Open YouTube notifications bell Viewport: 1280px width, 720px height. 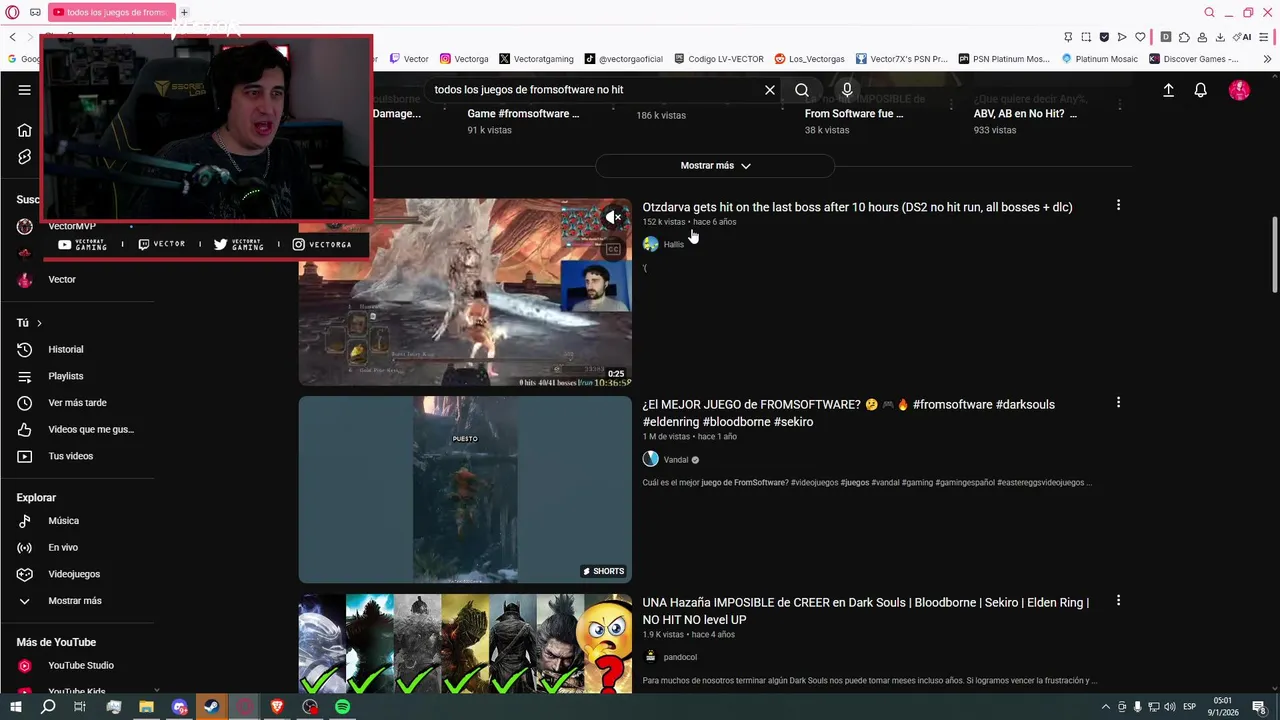tap(1201, 90)
